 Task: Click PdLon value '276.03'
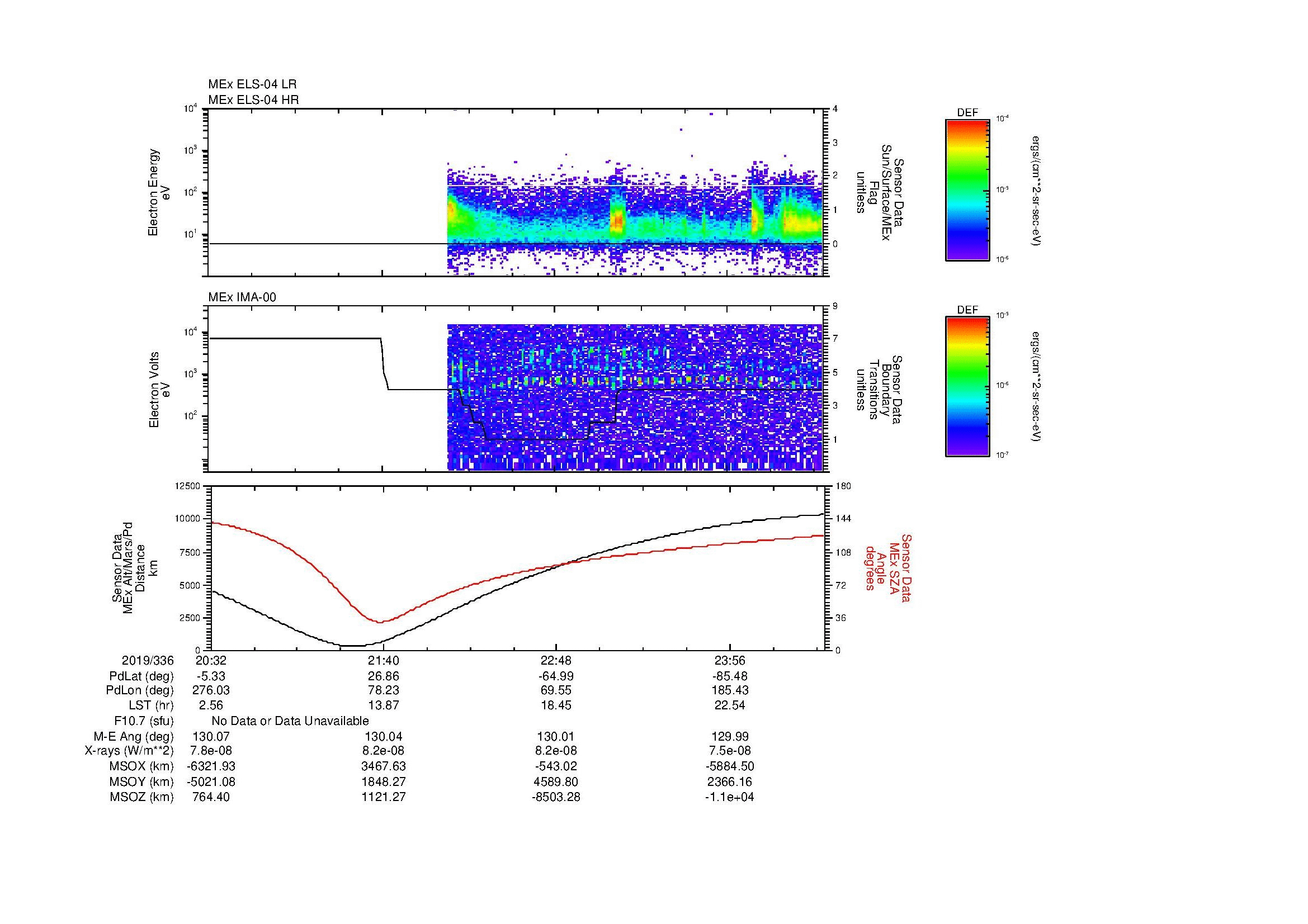210,690
